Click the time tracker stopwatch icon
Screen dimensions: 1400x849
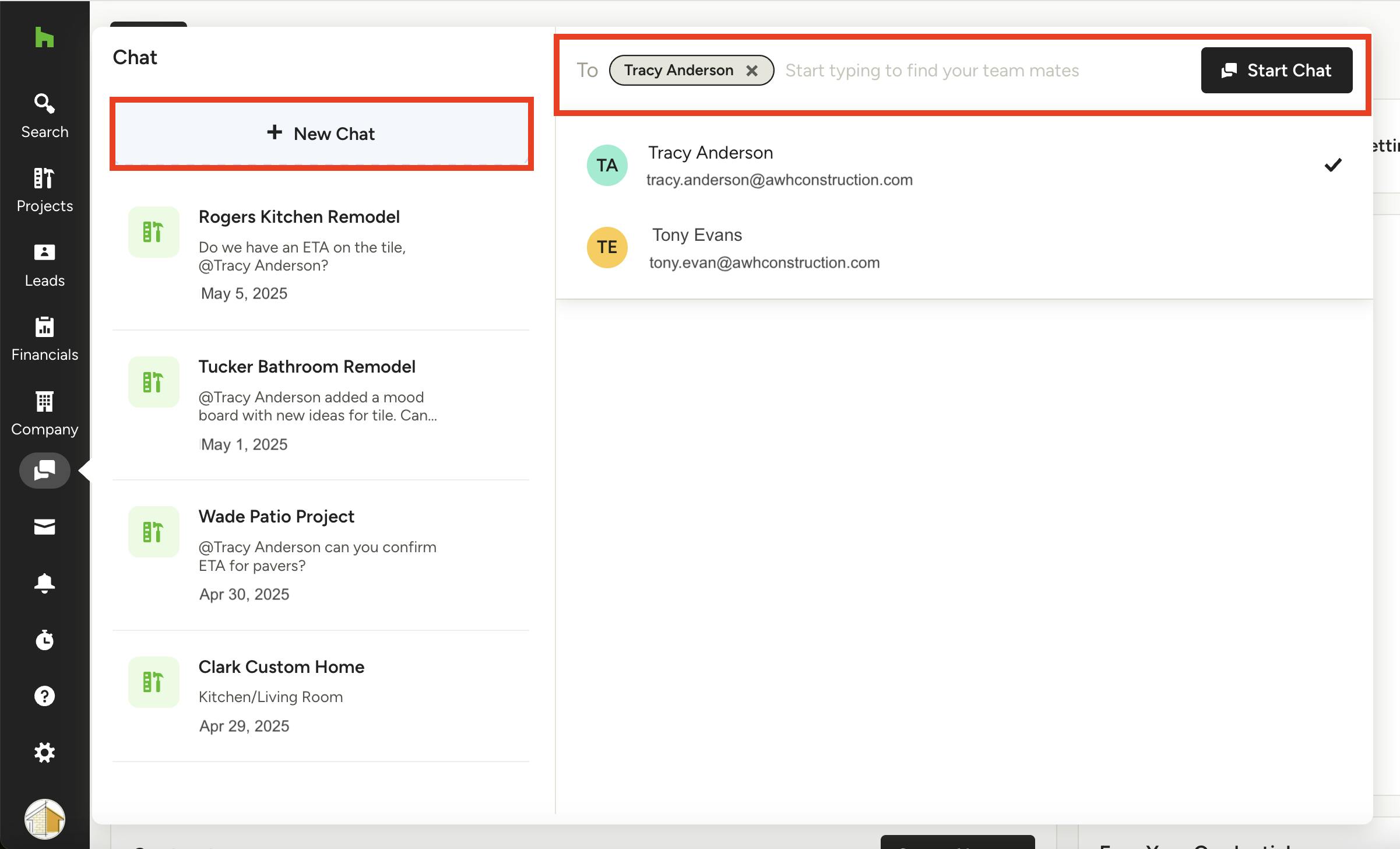click(x=44, y=640)
